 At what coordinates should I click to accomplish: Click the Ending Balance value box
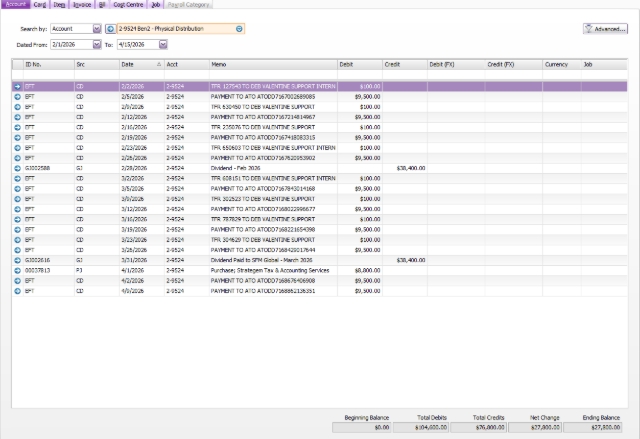coord(593,428)
